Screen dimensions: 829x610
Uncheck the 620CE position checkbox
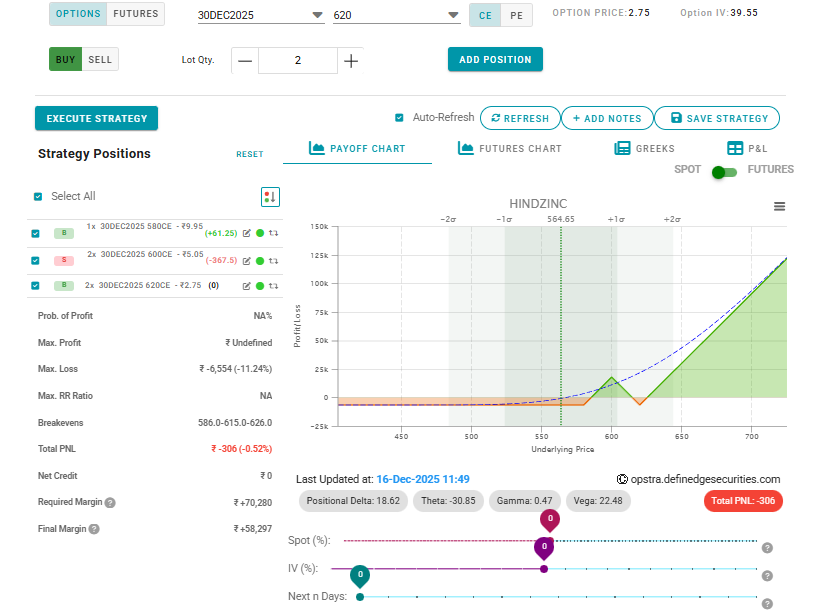[x=35, y=286]
